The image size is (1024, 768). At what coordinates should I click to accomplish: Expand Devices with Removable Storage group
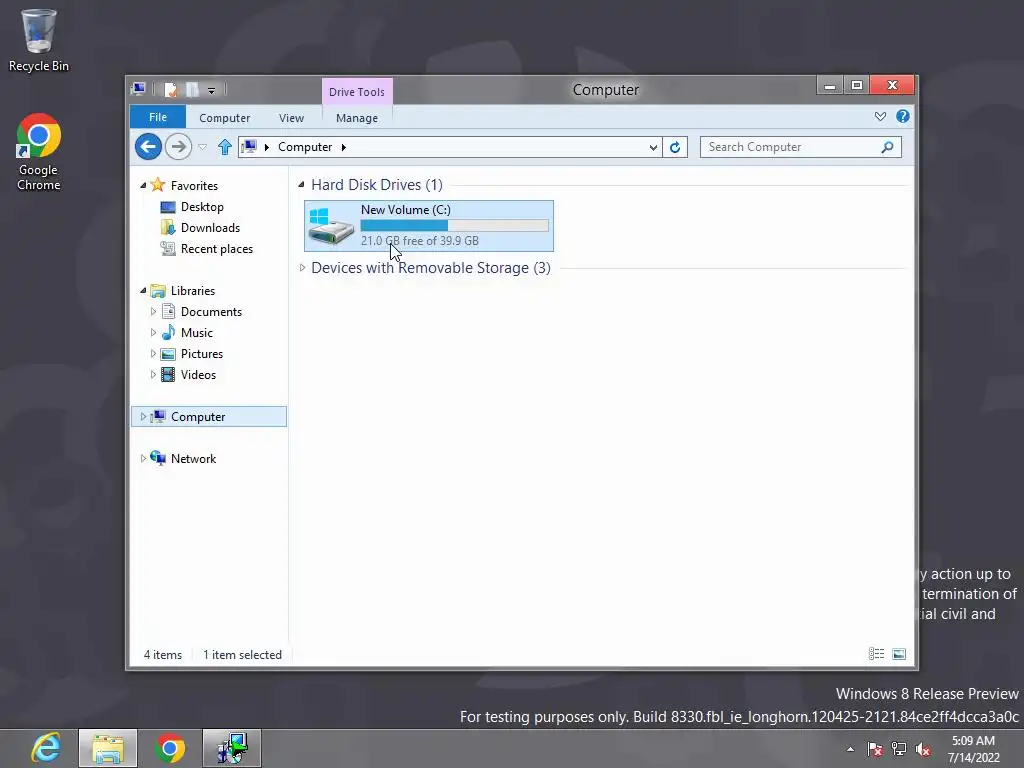pyautogui.click(x=302, y=268)
